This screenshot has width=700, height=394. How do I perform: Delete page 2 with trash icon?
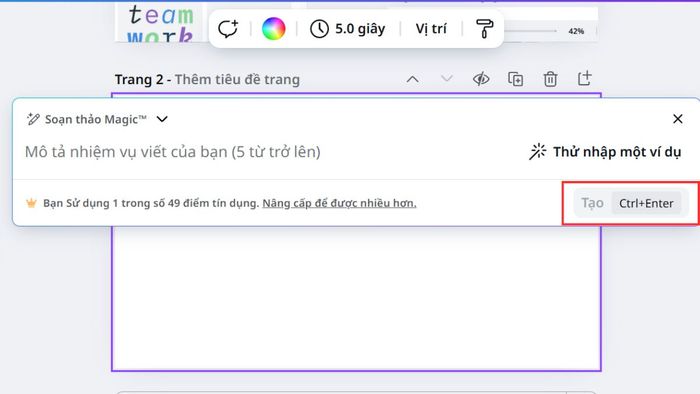(550, 79)
